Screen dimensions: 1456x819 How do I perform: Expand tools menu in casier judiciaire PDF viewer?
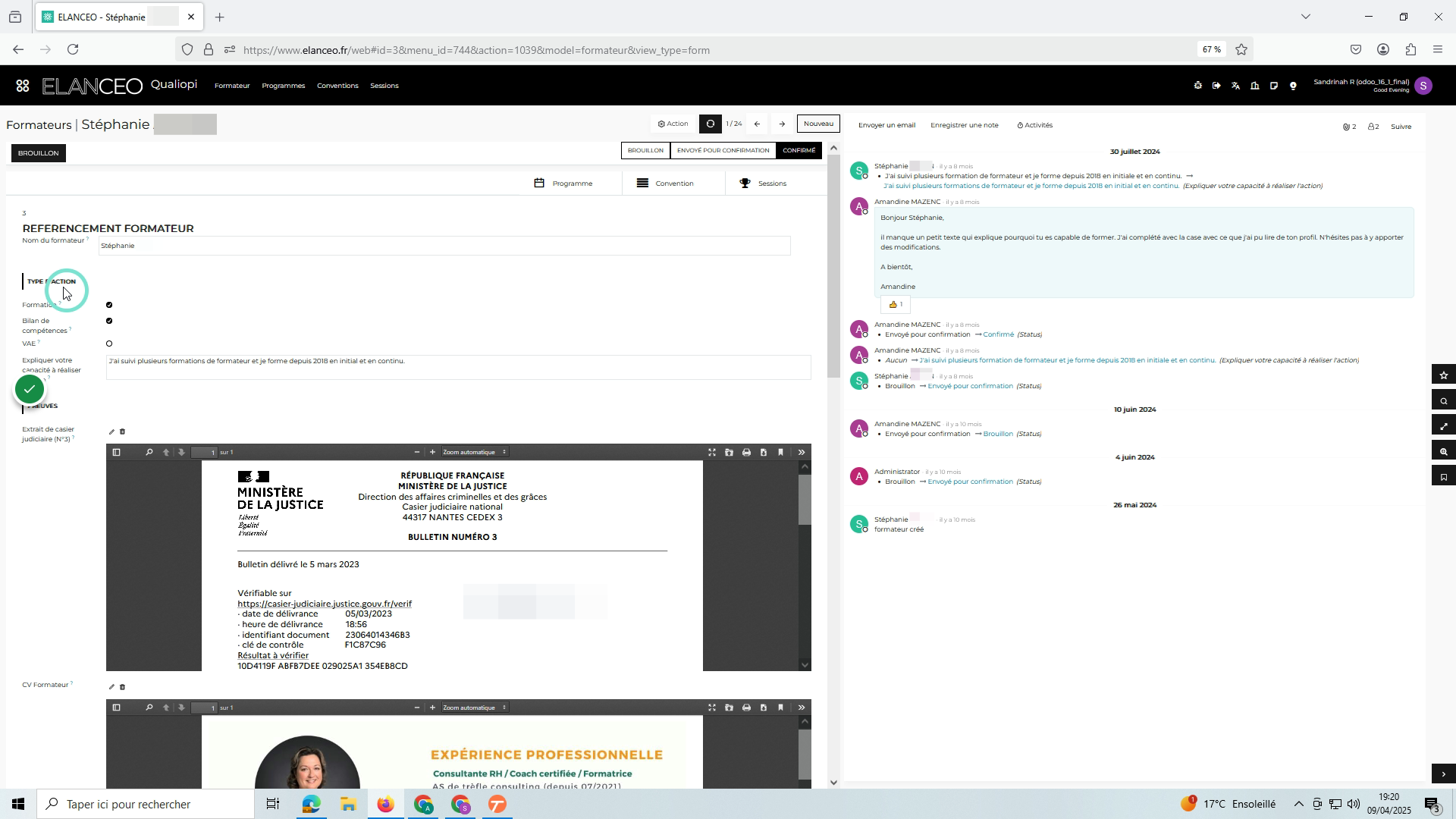tap(802, 453)
